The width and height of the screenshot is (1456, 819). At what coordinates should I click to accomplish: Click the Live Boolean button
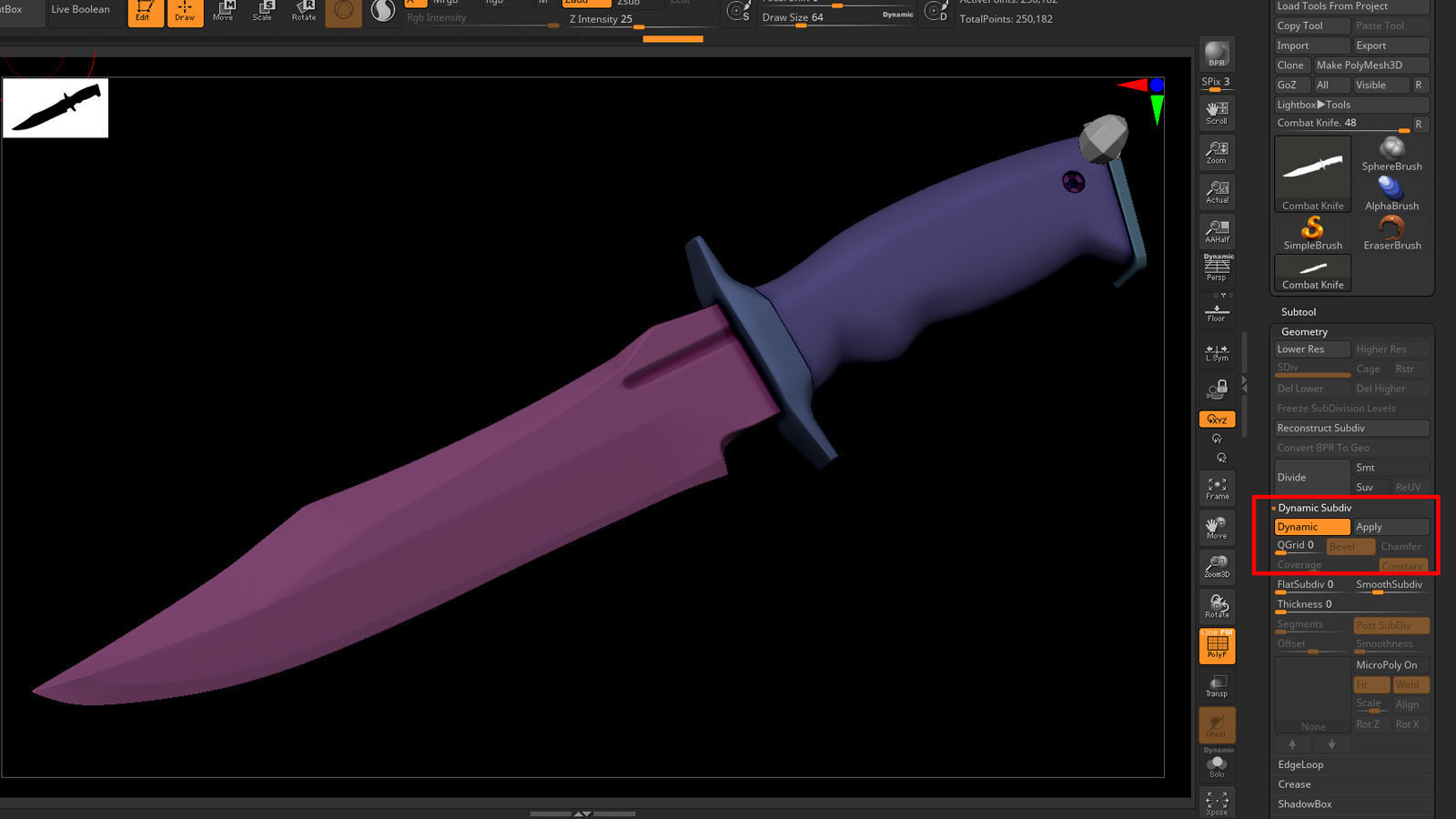point(80,10)
